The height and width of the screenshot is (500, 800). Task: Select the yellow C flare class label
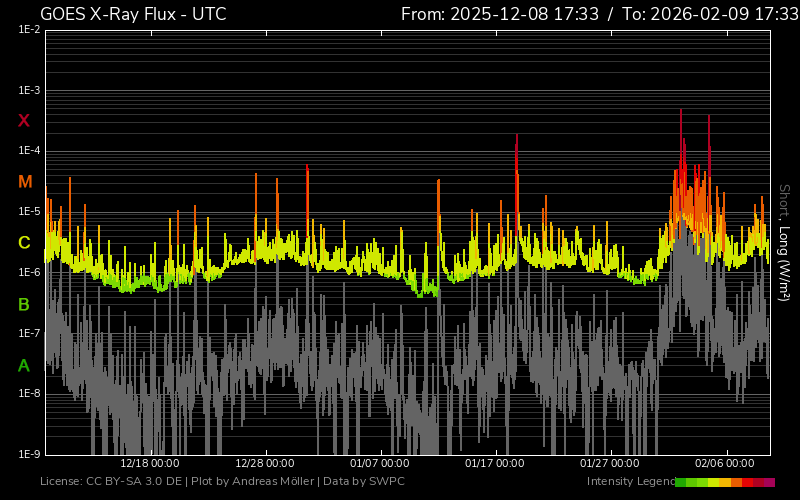pos(25,243)
